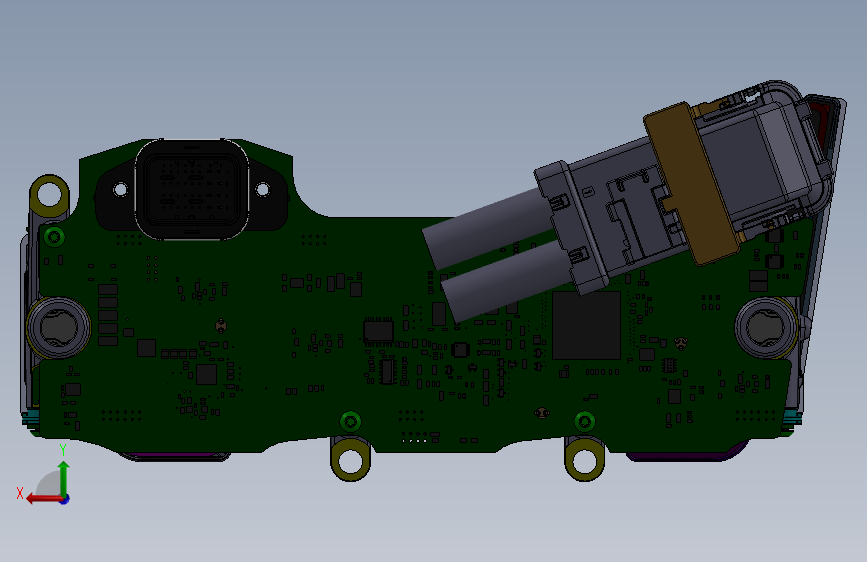This screenshot has width=867, height=562.
Task: Pick the green screw near the top-left lug
Action: [54, 237]
